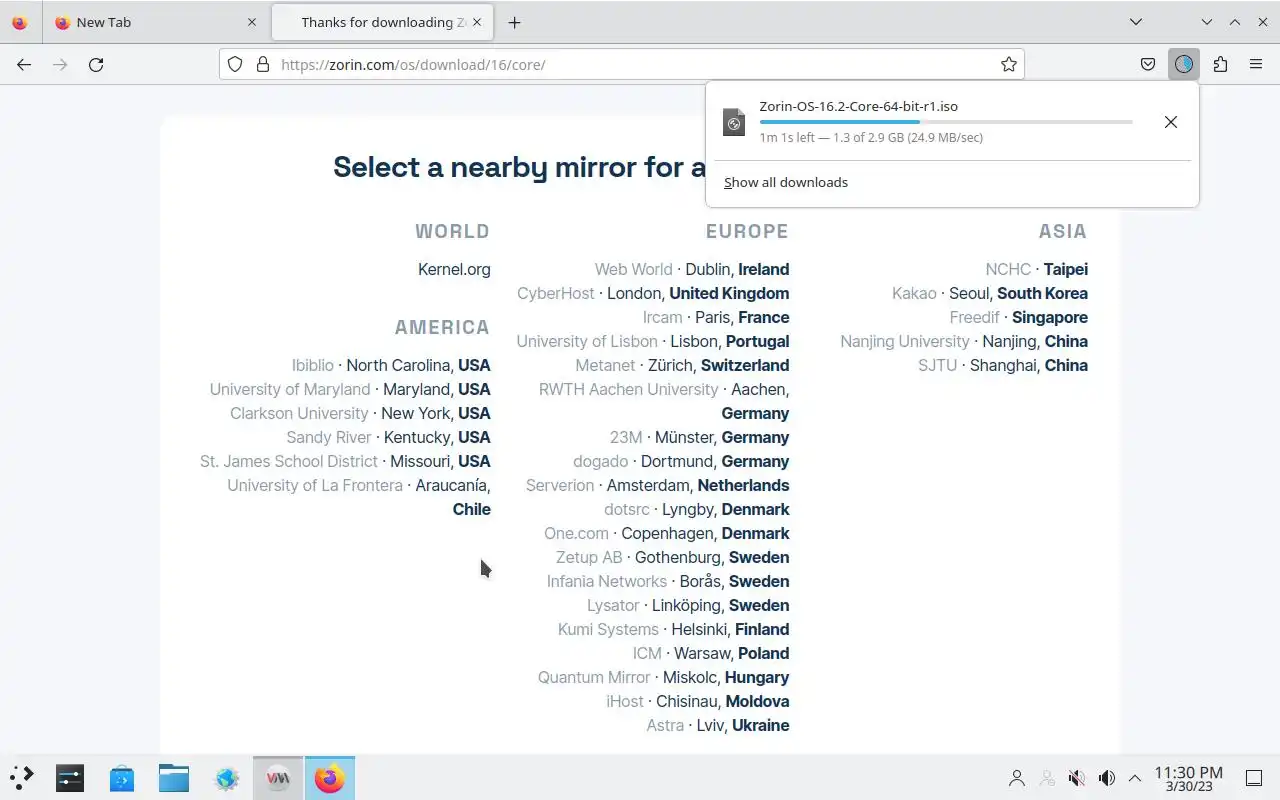Image resolution: width=1280 pixels, height=800 pixels.
Task: Open the application launcher in taskbar
Action: [21, 777]
